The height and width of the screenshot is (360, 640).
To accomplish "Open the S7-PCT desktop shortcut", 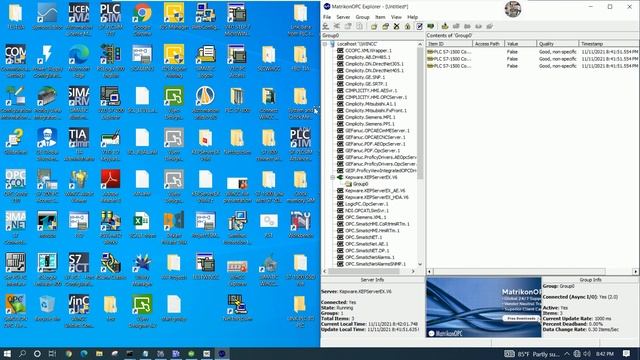I will tap(79, 269).
